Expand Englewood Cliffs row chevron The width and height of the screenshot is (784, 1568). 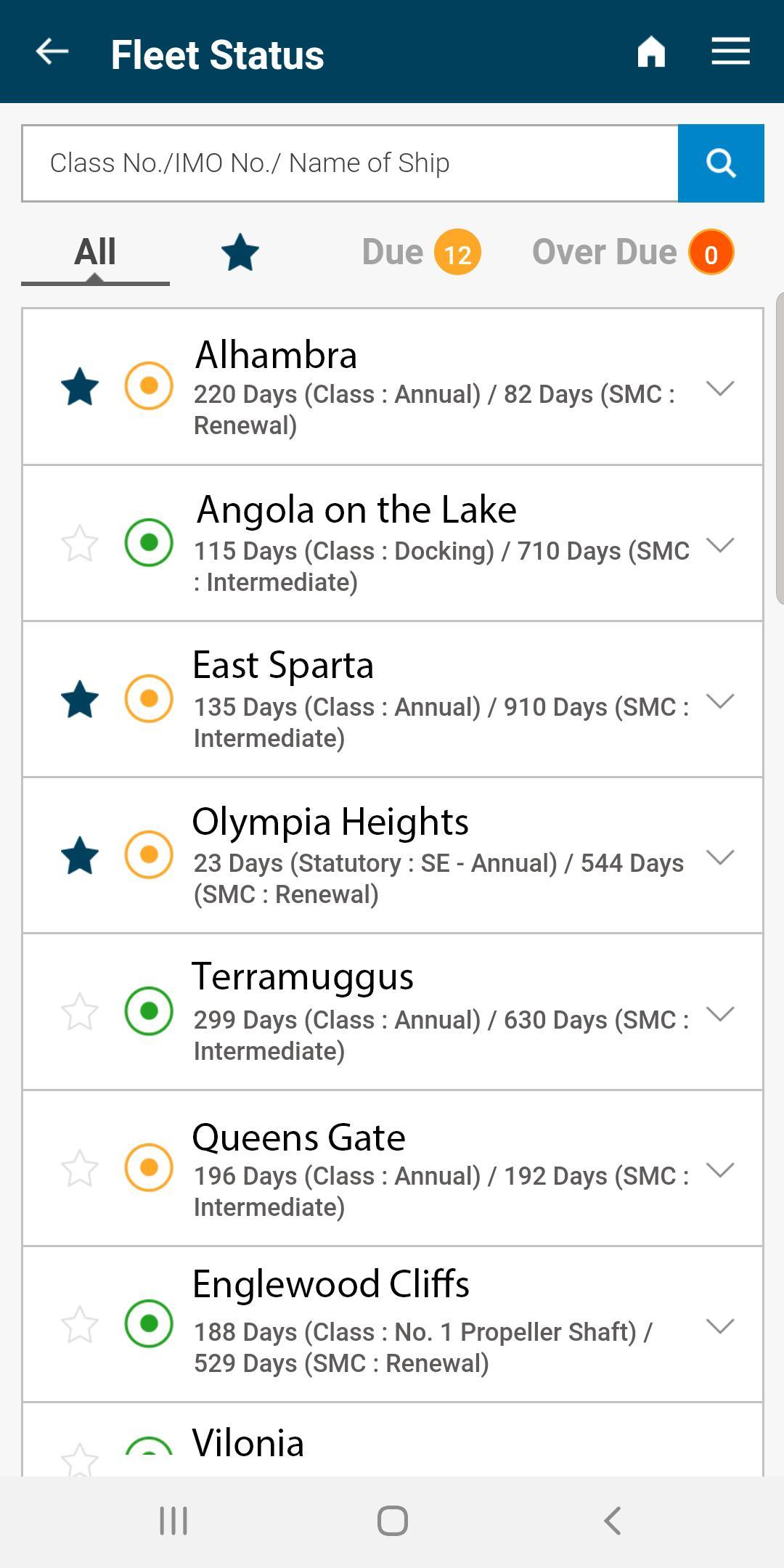click(x=720, y=1326)
